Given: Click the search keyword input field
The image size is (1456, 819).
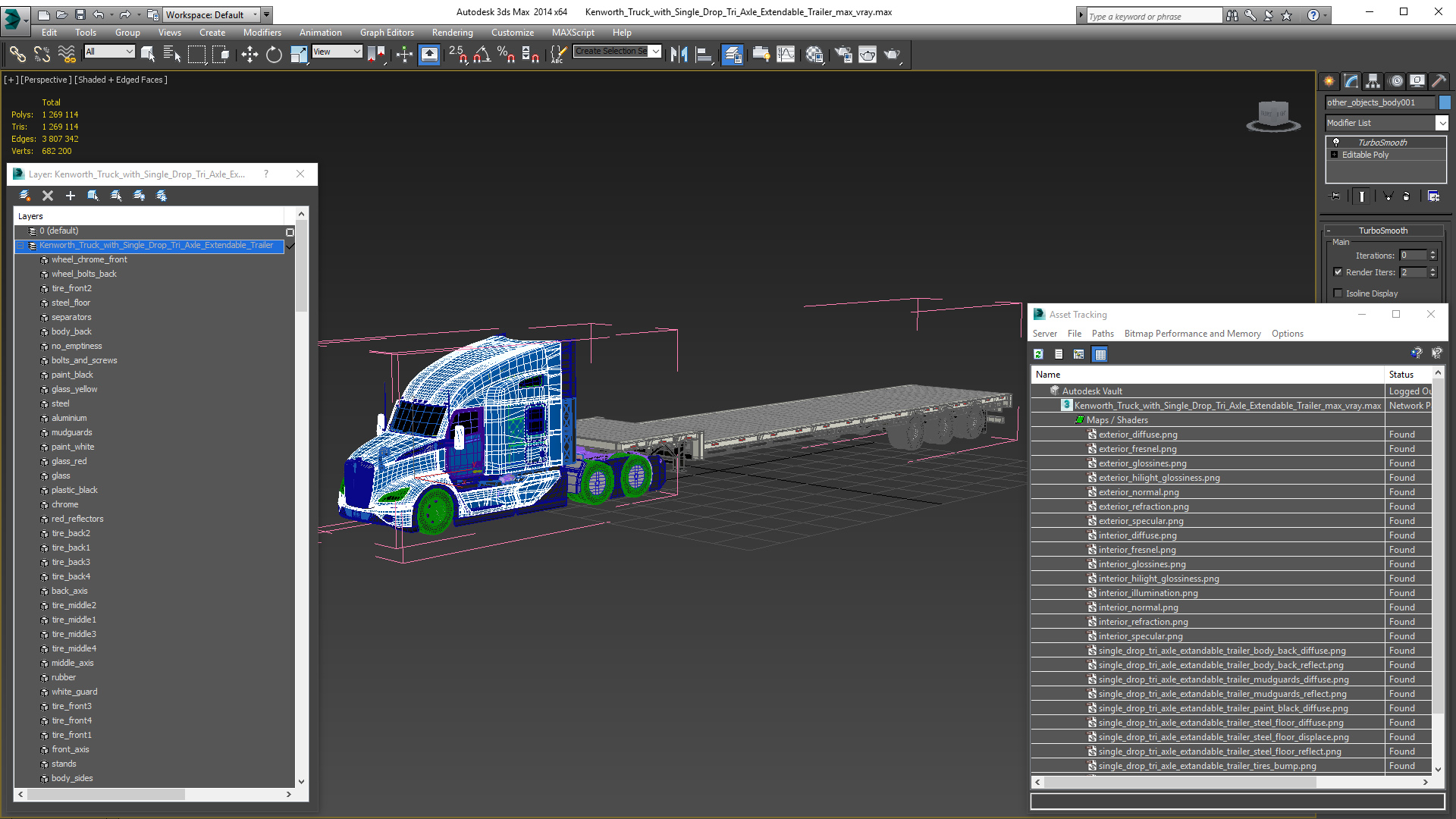Looking at the screenshot, I should coord(1153,16).
